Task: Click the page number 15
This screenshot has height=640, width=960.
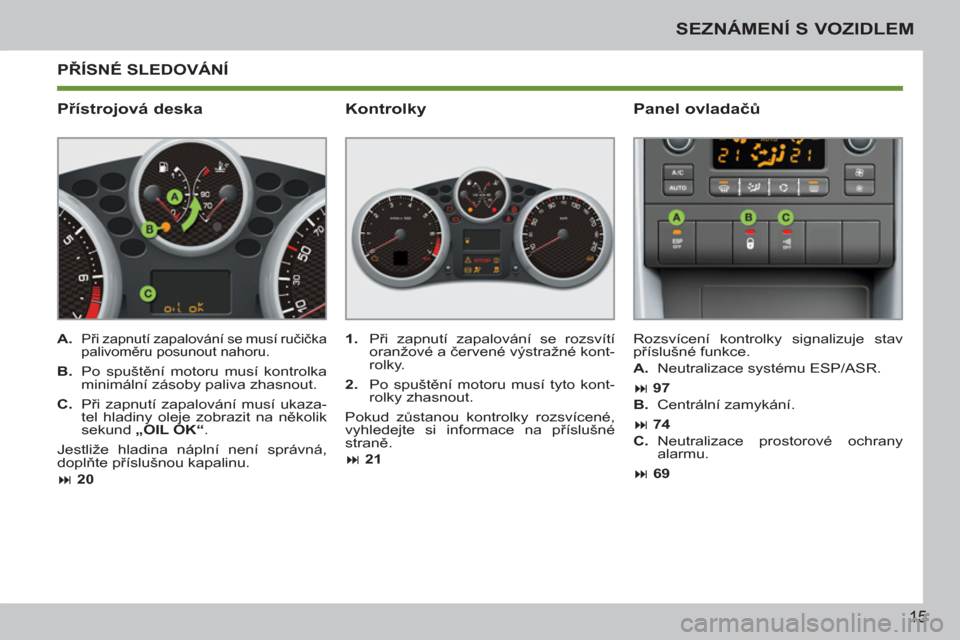Action: pos(917,616)
